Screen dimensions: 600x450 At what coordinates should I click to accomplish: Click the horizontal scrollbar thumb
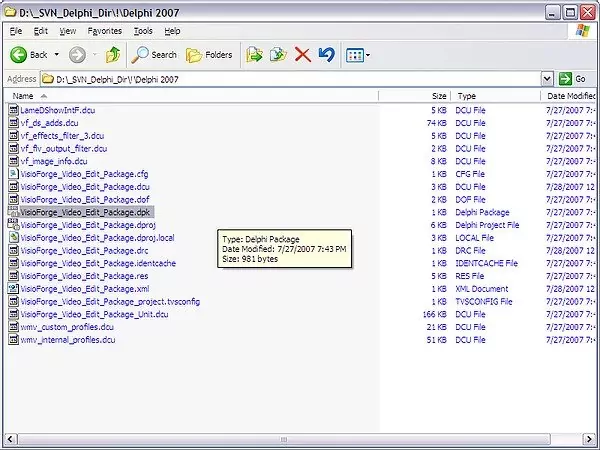coord(284,439)
